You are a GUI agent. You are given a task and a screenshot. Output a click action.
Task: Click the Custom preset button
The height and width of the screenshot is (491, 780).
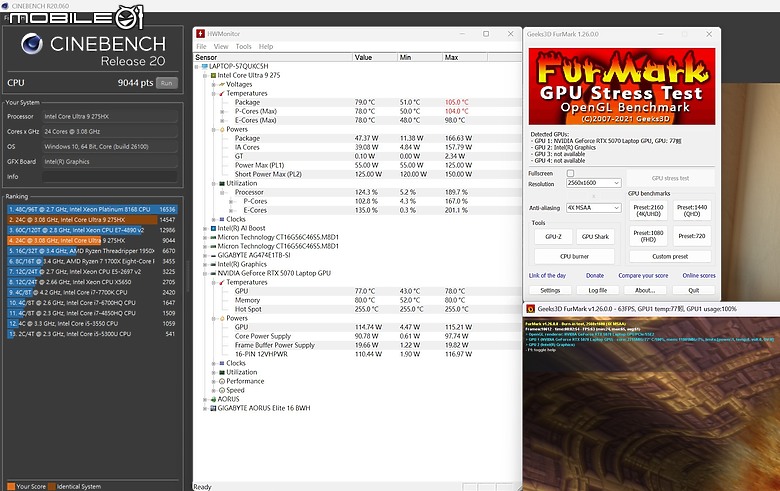(670, 257)
